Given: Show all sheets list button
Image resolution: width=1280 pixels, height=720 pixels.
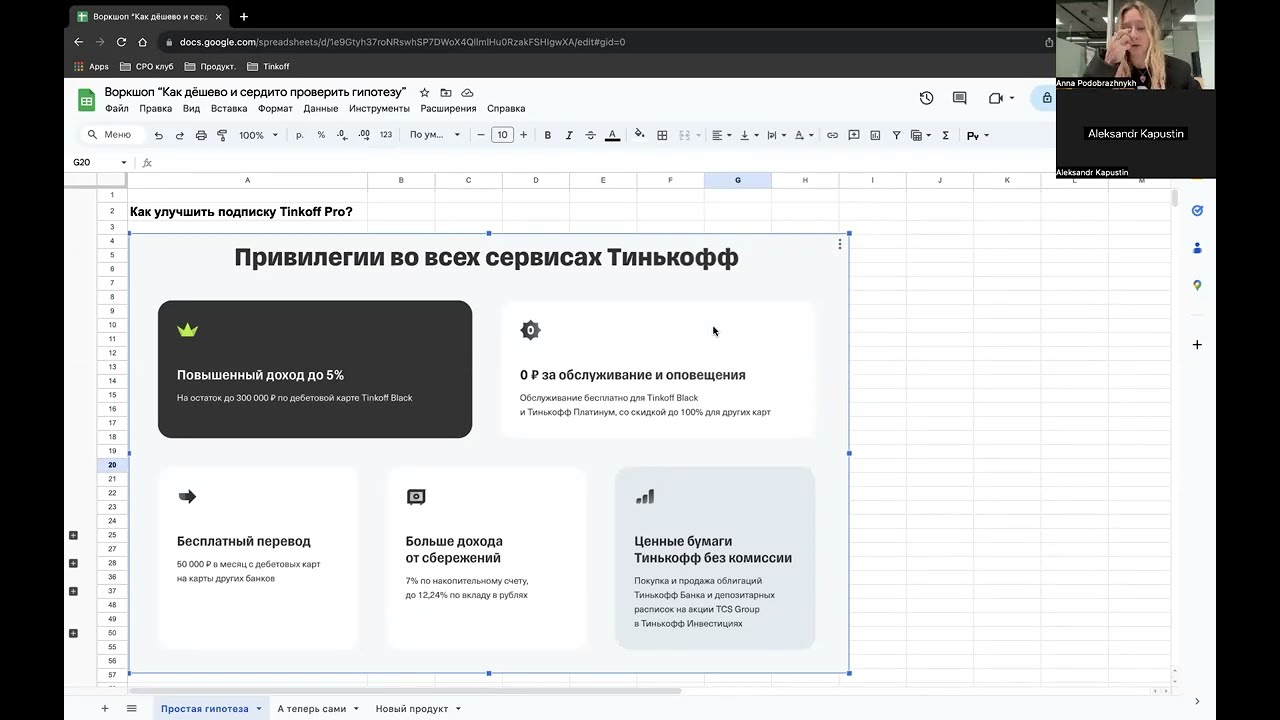Looking at the screenshot, I should pos(131,708).
